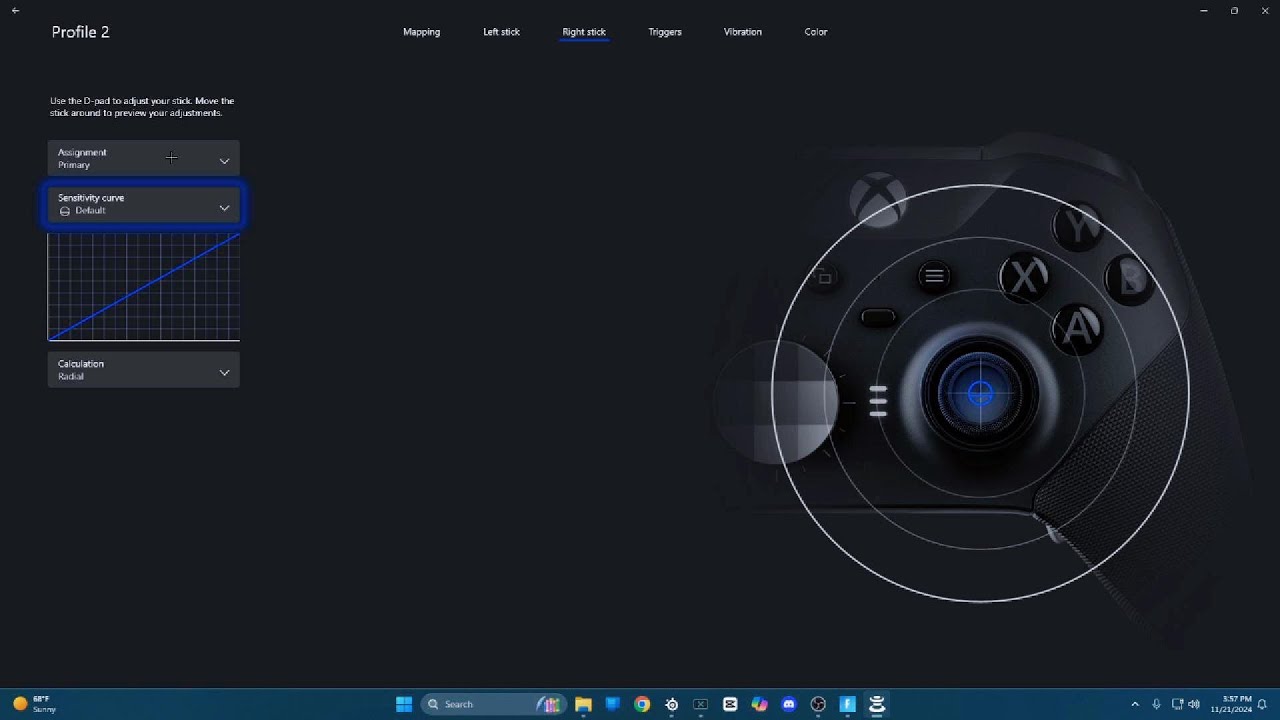Open OBS Studio from the taskbar

coord(818,704)
